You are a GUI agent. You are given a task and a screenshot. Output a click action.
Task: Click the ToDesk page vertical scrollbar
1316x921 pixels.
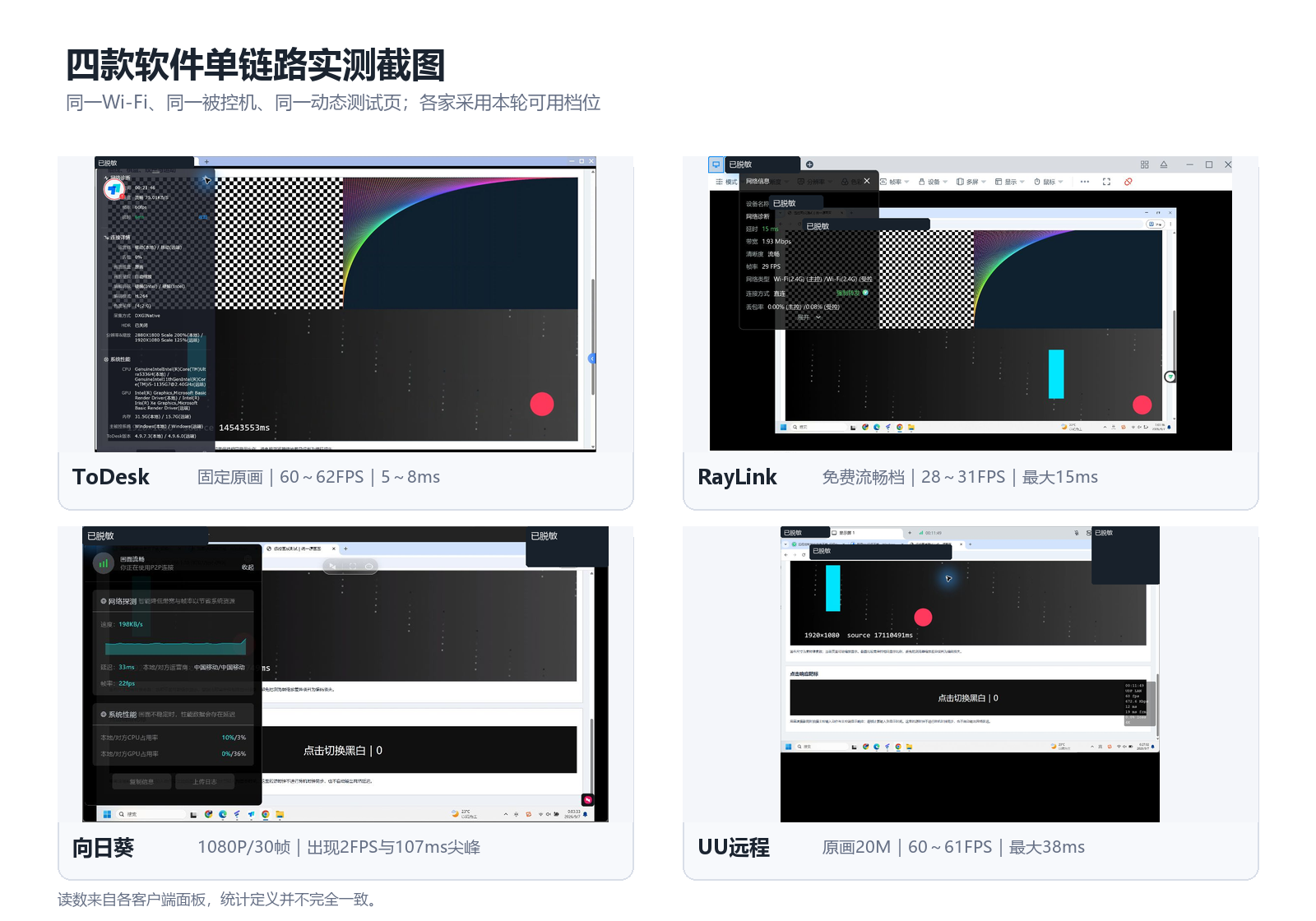click(x=592, y=336)
